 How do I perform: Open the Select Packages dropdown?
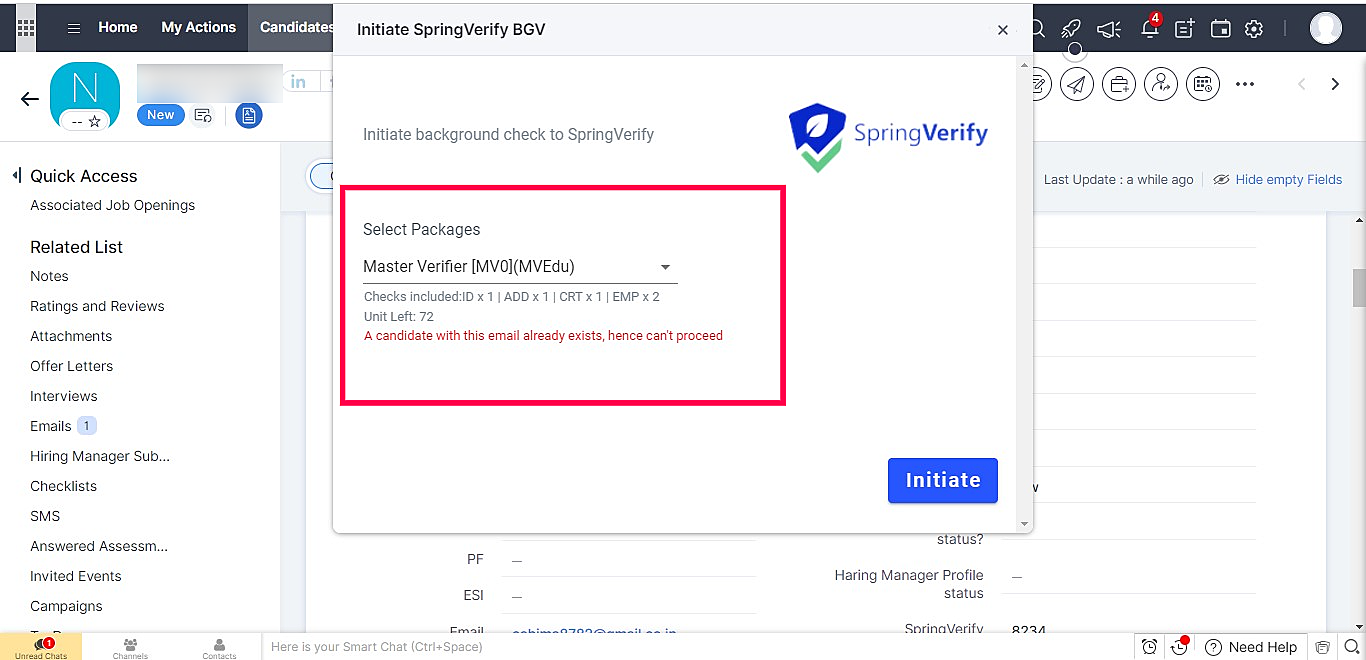pos(520,267)
